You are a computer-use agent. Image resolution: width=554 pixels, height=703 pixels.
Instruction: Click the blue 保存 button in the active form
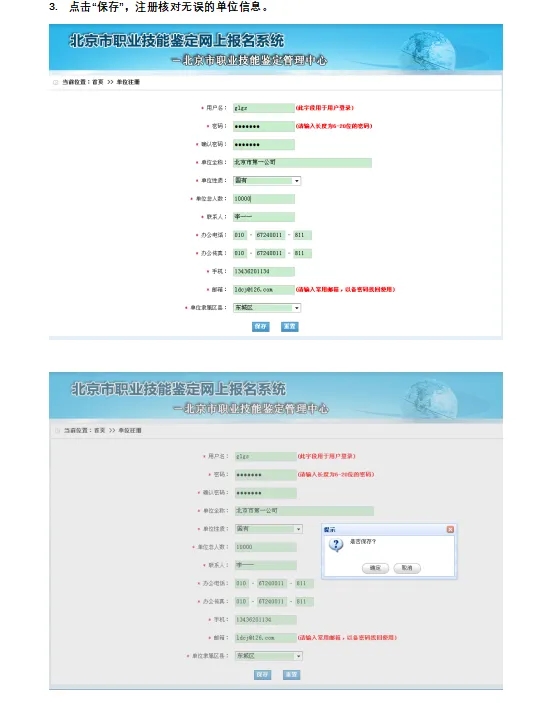[x=260, y=326]
